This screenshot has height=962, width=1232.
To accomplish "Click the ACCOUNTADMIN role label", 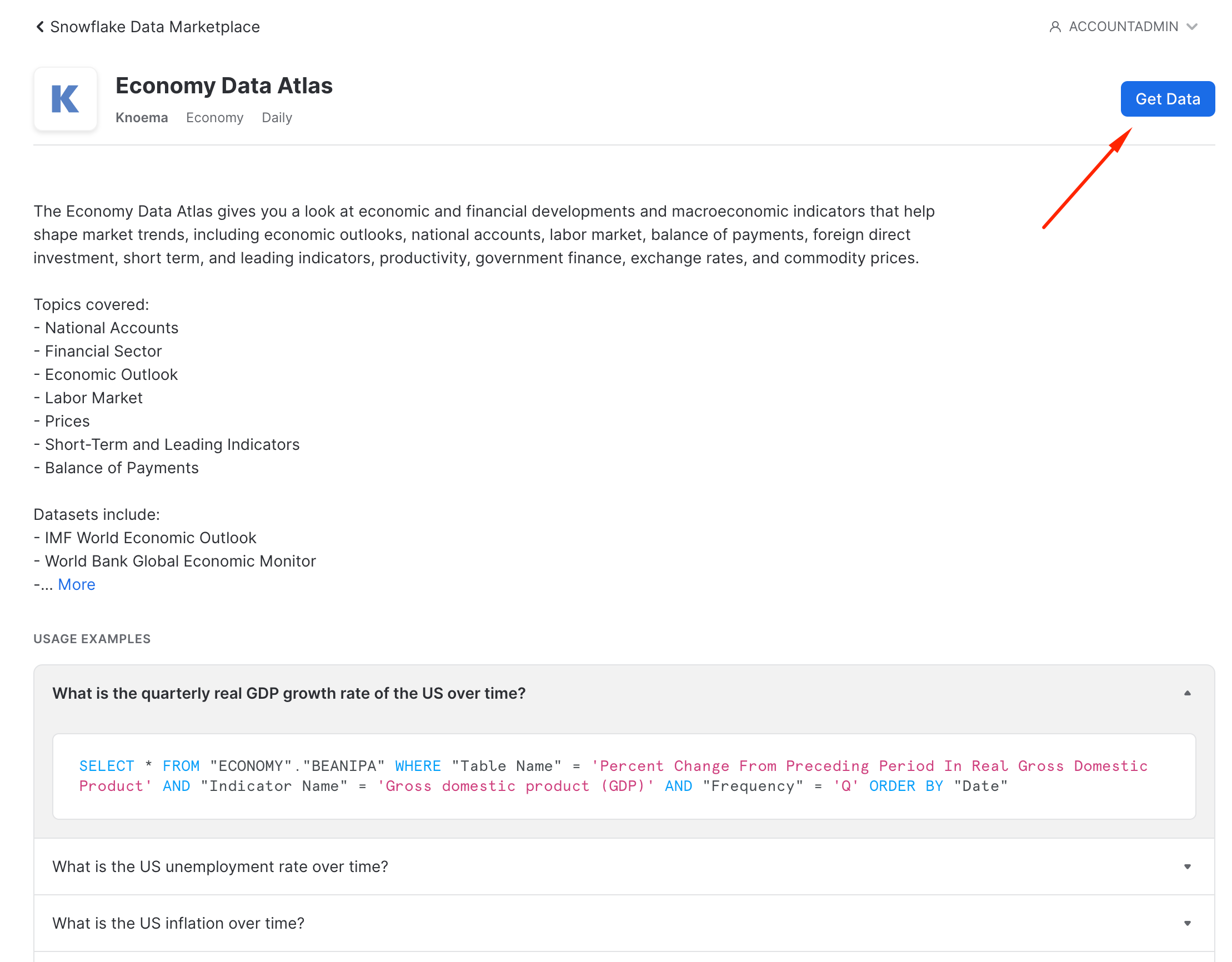I will tap(1123, 27).
